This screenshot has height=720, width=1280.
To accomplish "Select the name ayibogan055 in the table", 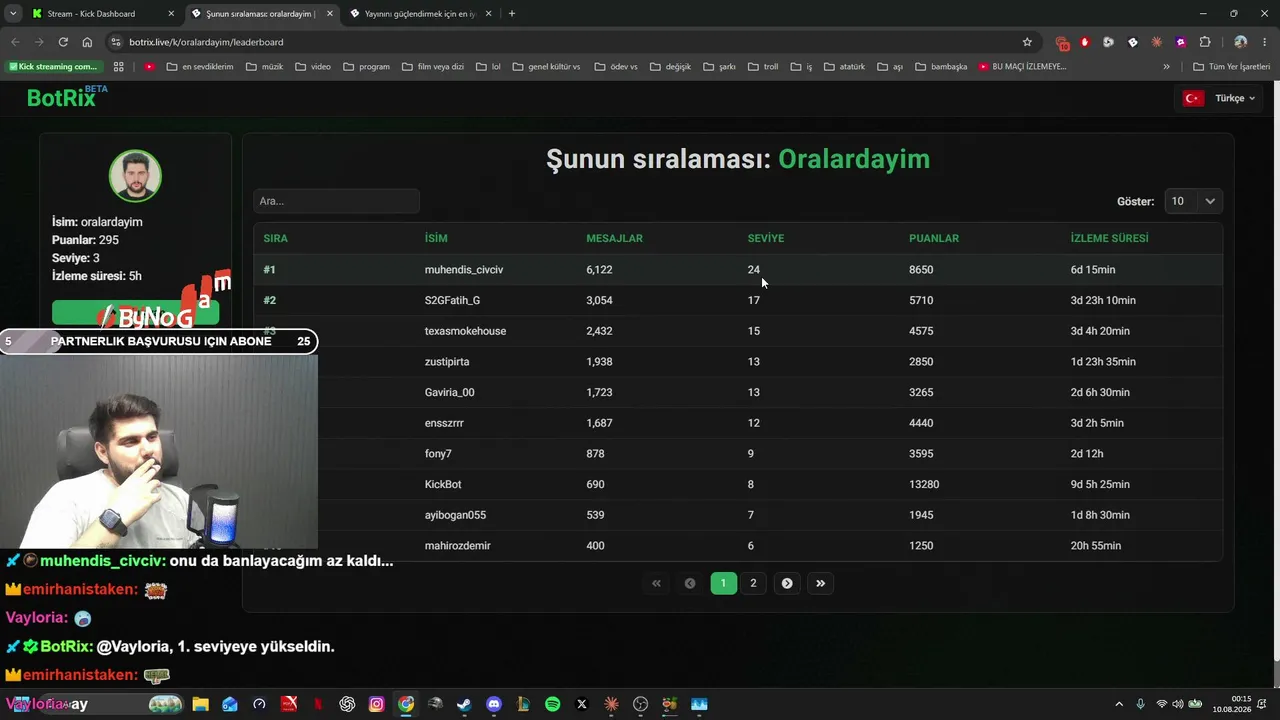I will pyautogui.click(x=455, y=515).
